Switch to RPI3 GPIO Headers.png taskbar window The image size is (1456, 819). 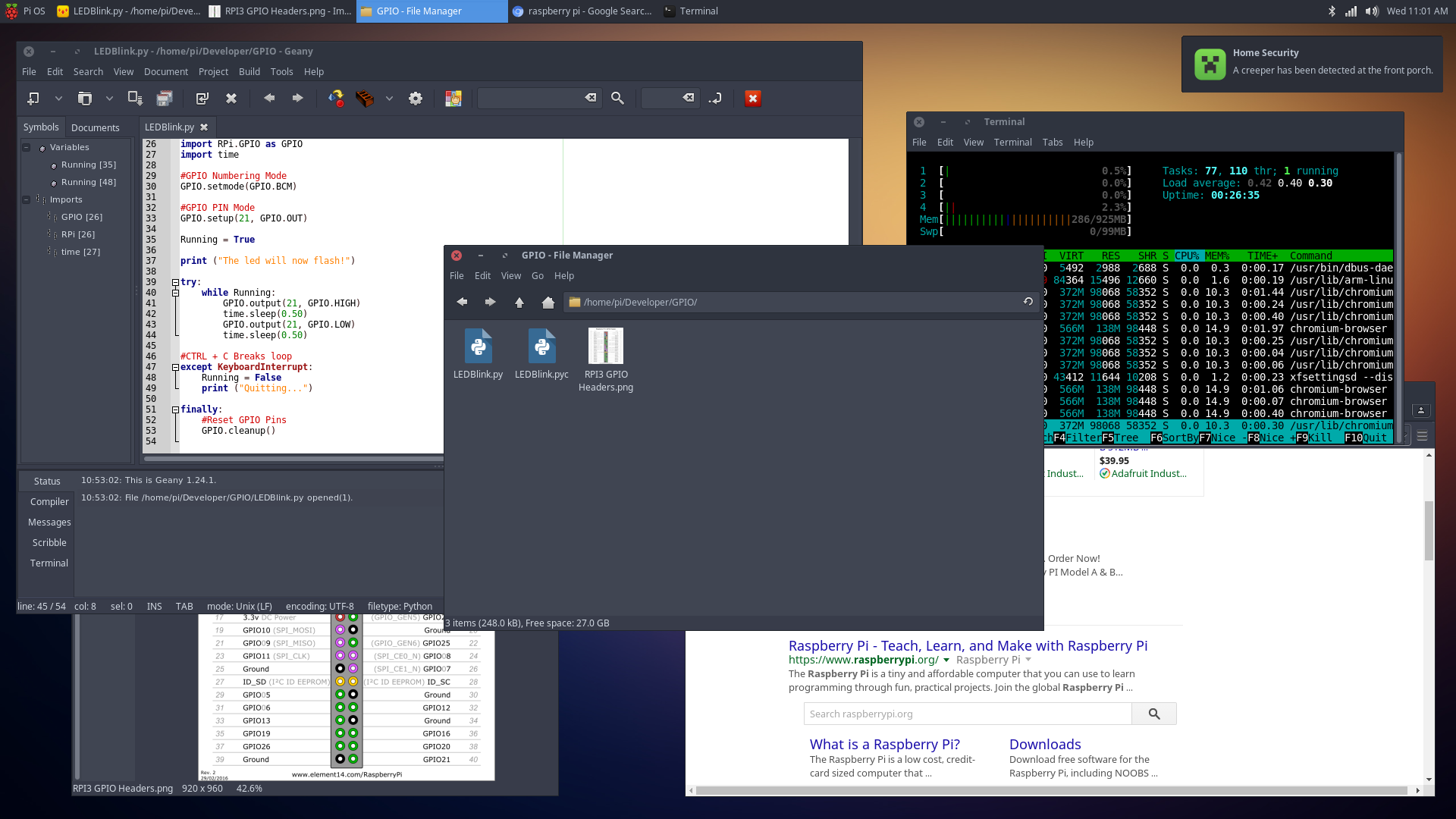click(280, 11)
